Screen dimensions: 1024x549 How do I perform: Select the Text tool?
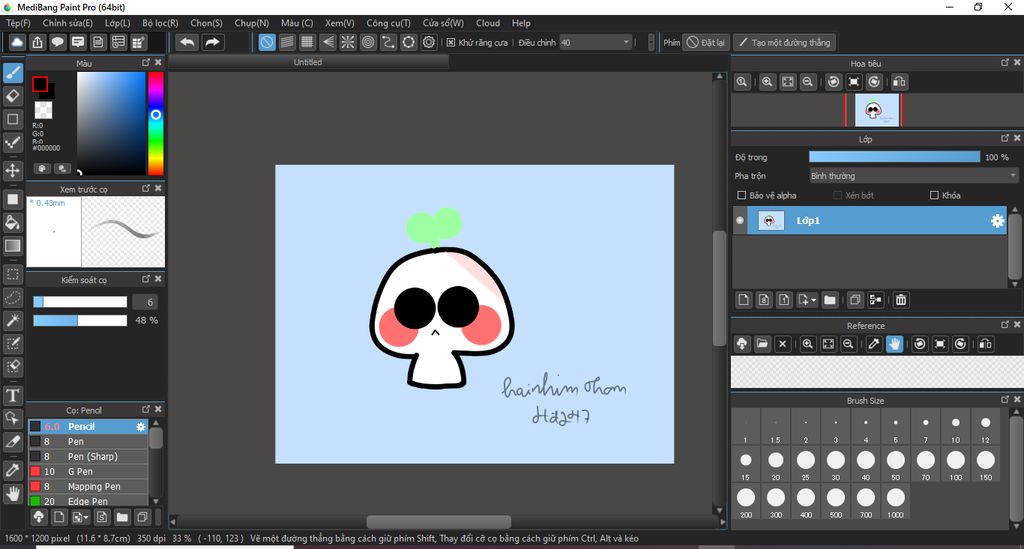13,396
